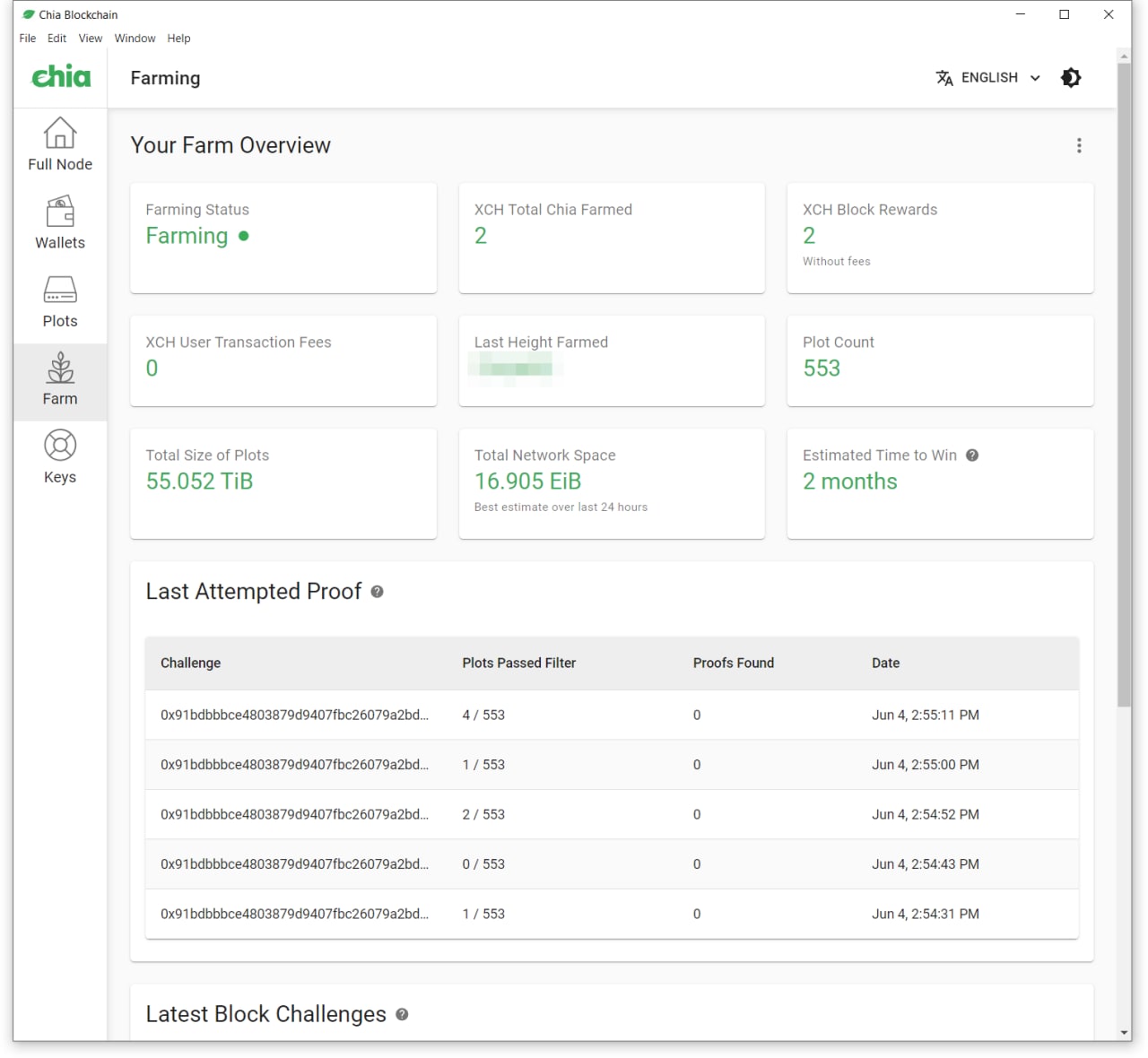Viewport: 1148px width, 1058px height.
Task: Open the View menu
Action: 90,39
